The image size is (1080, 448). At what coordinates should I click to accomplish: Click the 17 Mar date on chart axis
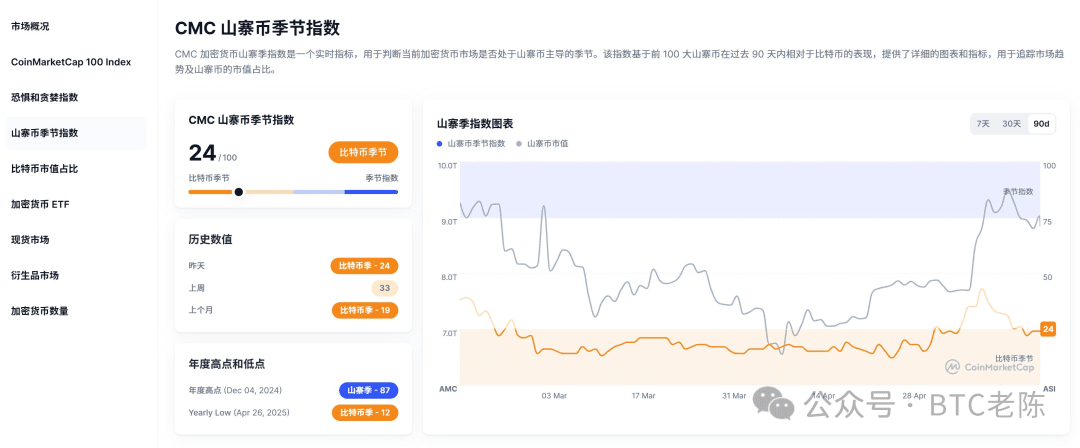coord(643,396)
